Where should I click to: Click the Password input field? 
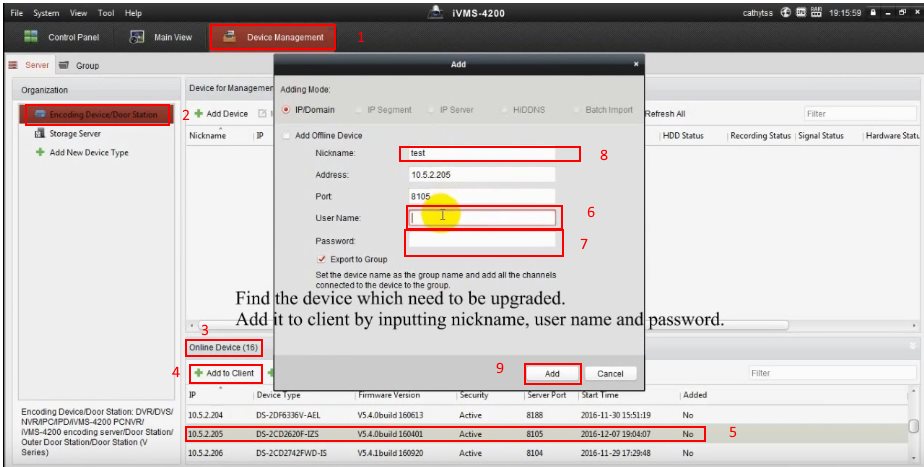tap(482, 241)
